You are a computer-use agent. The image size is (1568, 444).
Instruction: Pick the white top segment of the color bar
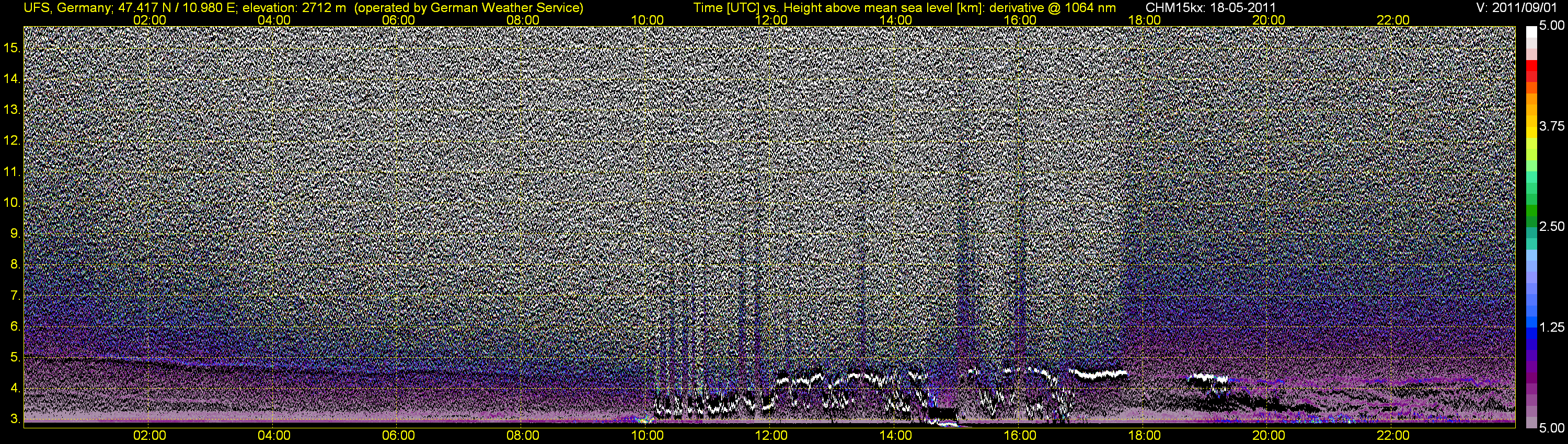1531,32
